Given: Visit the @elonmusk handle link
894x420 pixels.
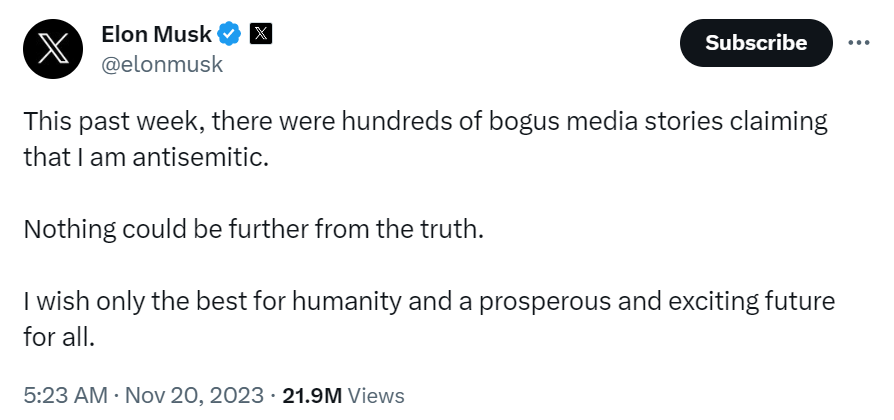Looking at the screenshot, I should [162, 64].
